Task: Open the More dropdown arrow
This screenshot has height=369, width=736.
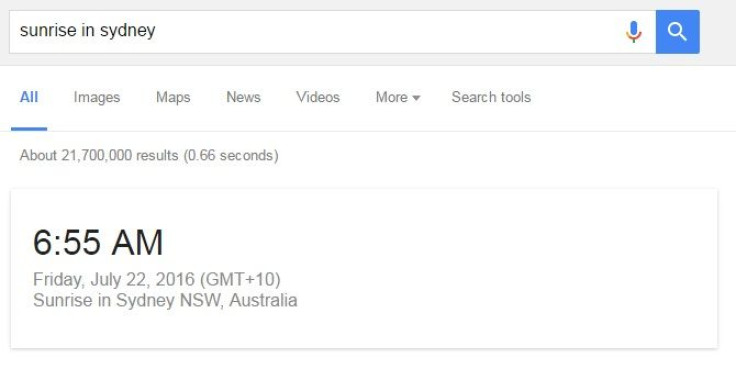Action: (416, 98)
